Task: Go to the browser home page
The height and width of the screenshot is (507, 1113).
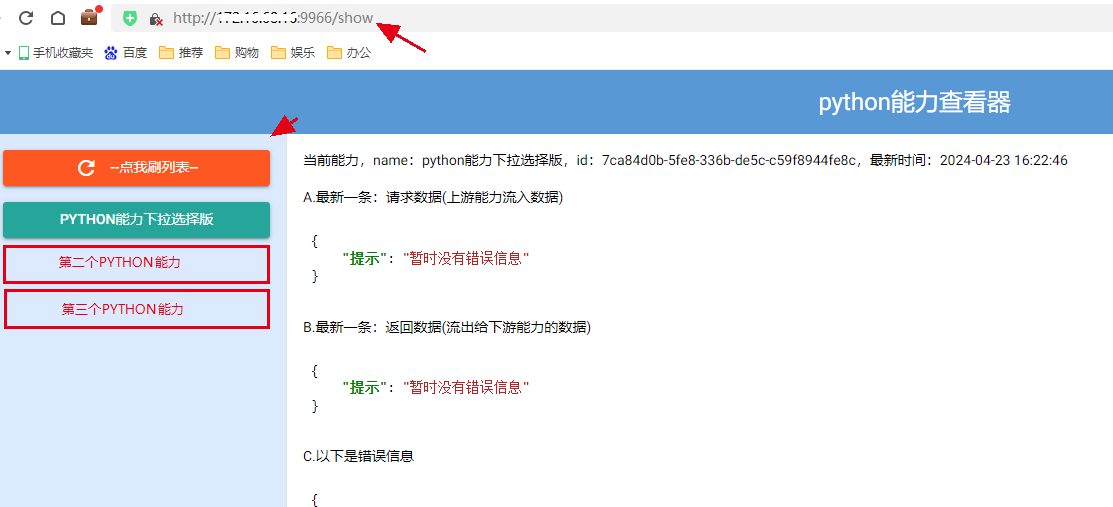Action: (x=58, y=18)
